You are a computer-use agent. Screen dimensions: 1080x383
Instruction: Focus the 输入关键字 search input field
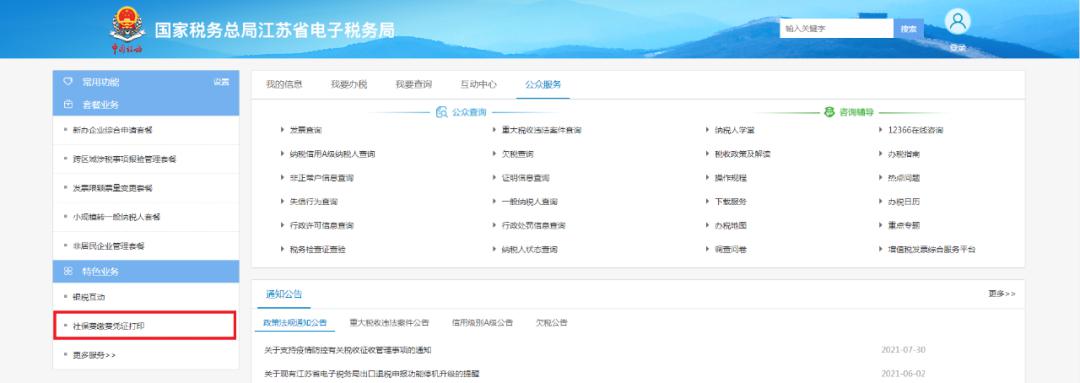click(x=837, y=29)
